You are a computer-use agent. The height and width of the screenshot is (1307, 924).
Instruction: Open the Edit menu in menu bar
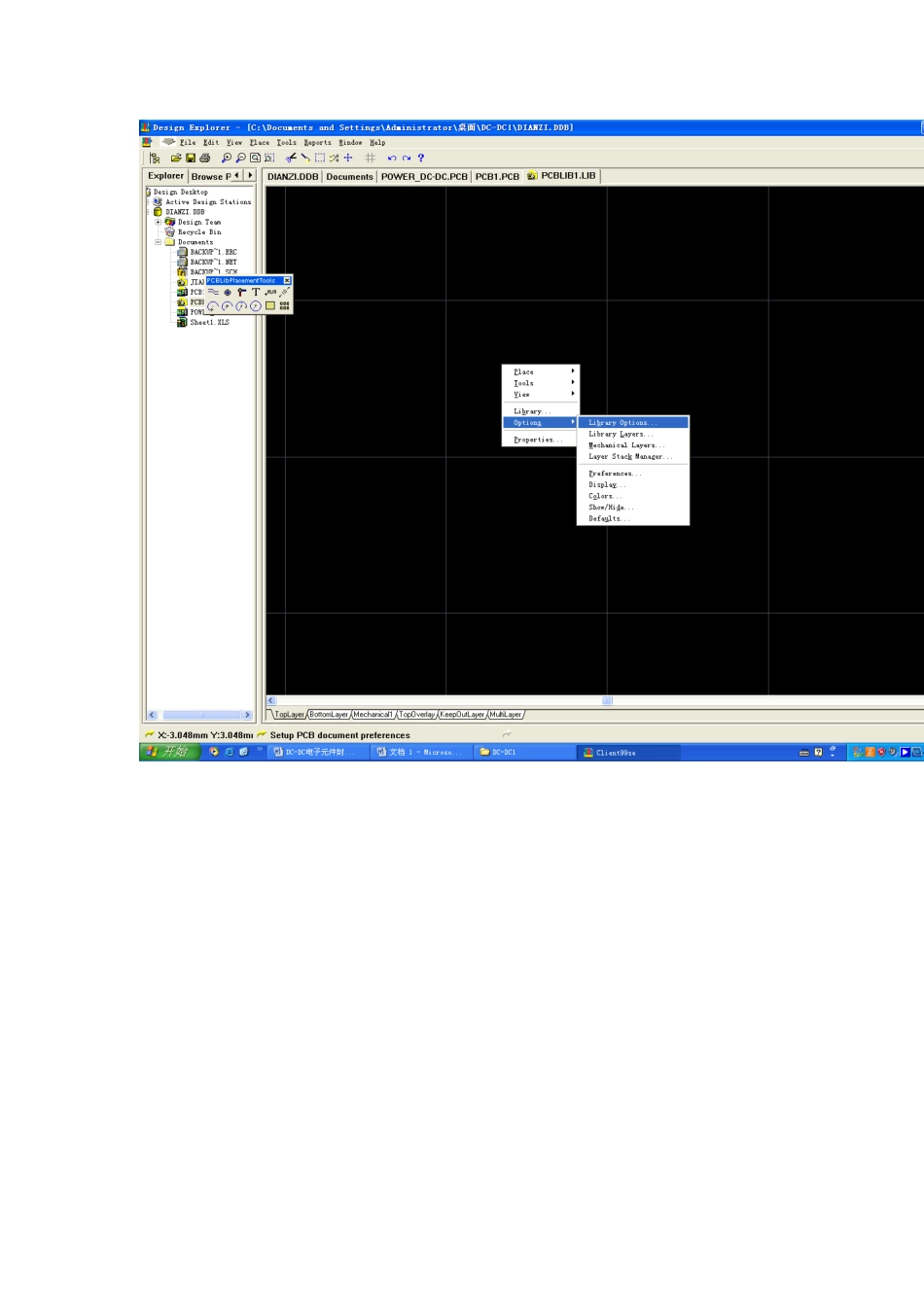click(211, 142)
